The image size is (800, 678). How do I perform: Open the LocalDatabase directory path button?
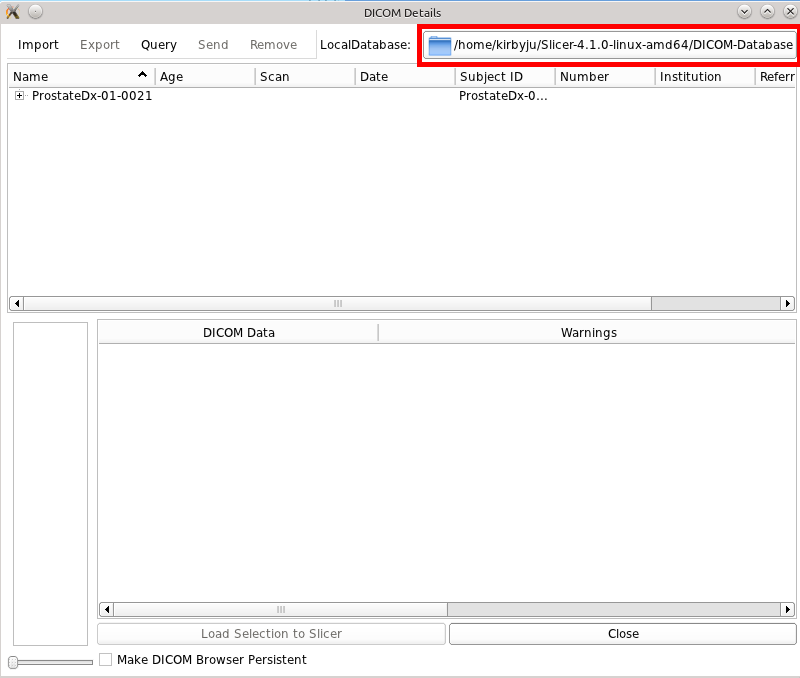(x=610, y=45)
